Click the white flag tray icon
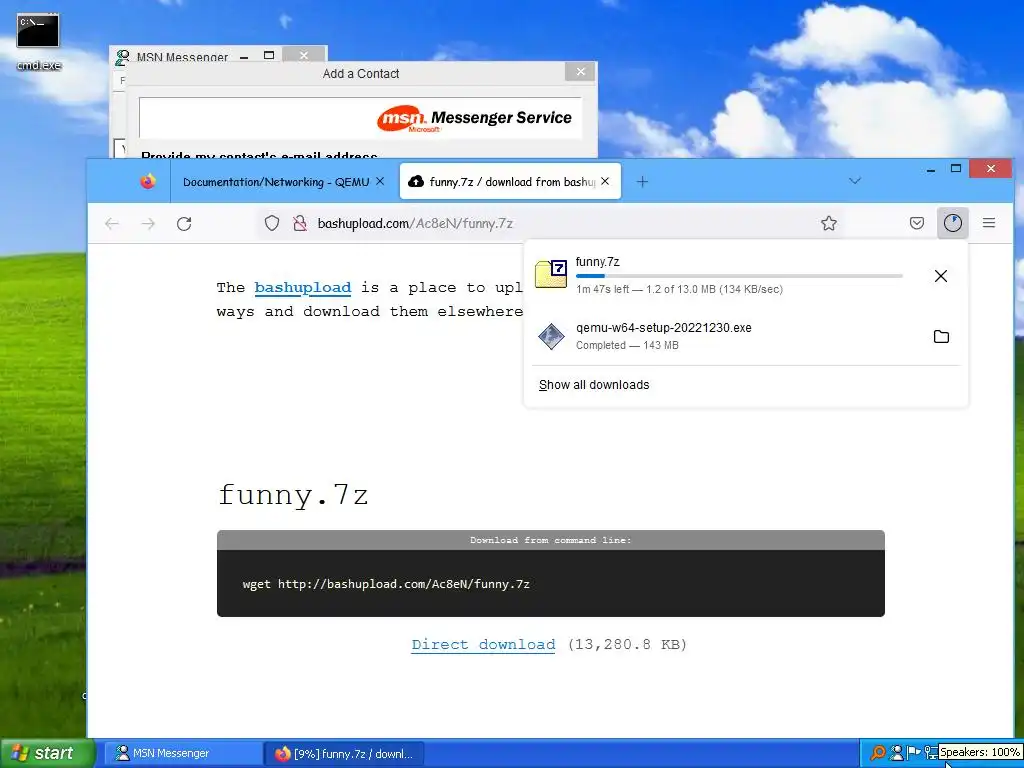 914,754
